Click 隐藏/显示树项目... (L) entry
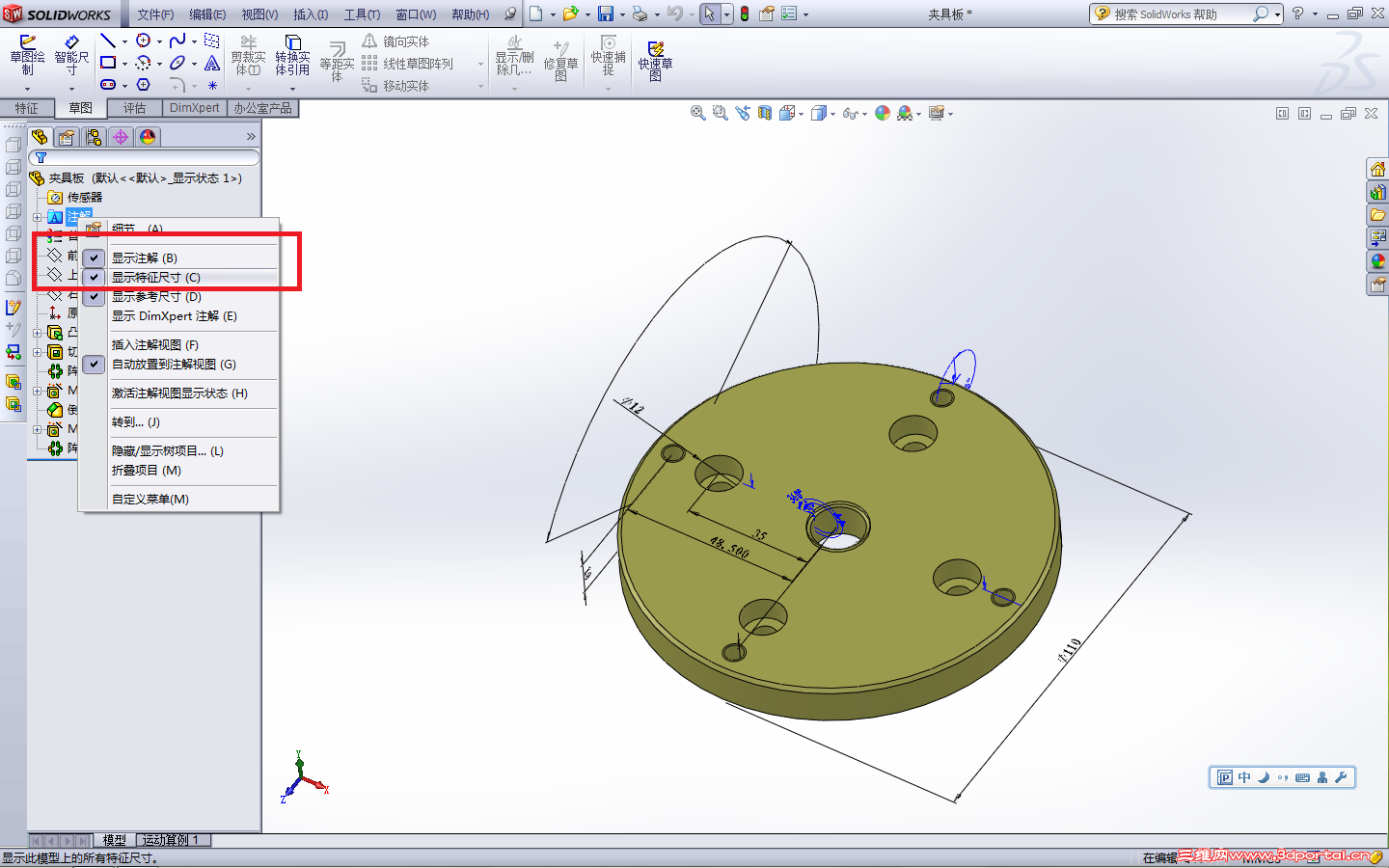 pos(167,450)
